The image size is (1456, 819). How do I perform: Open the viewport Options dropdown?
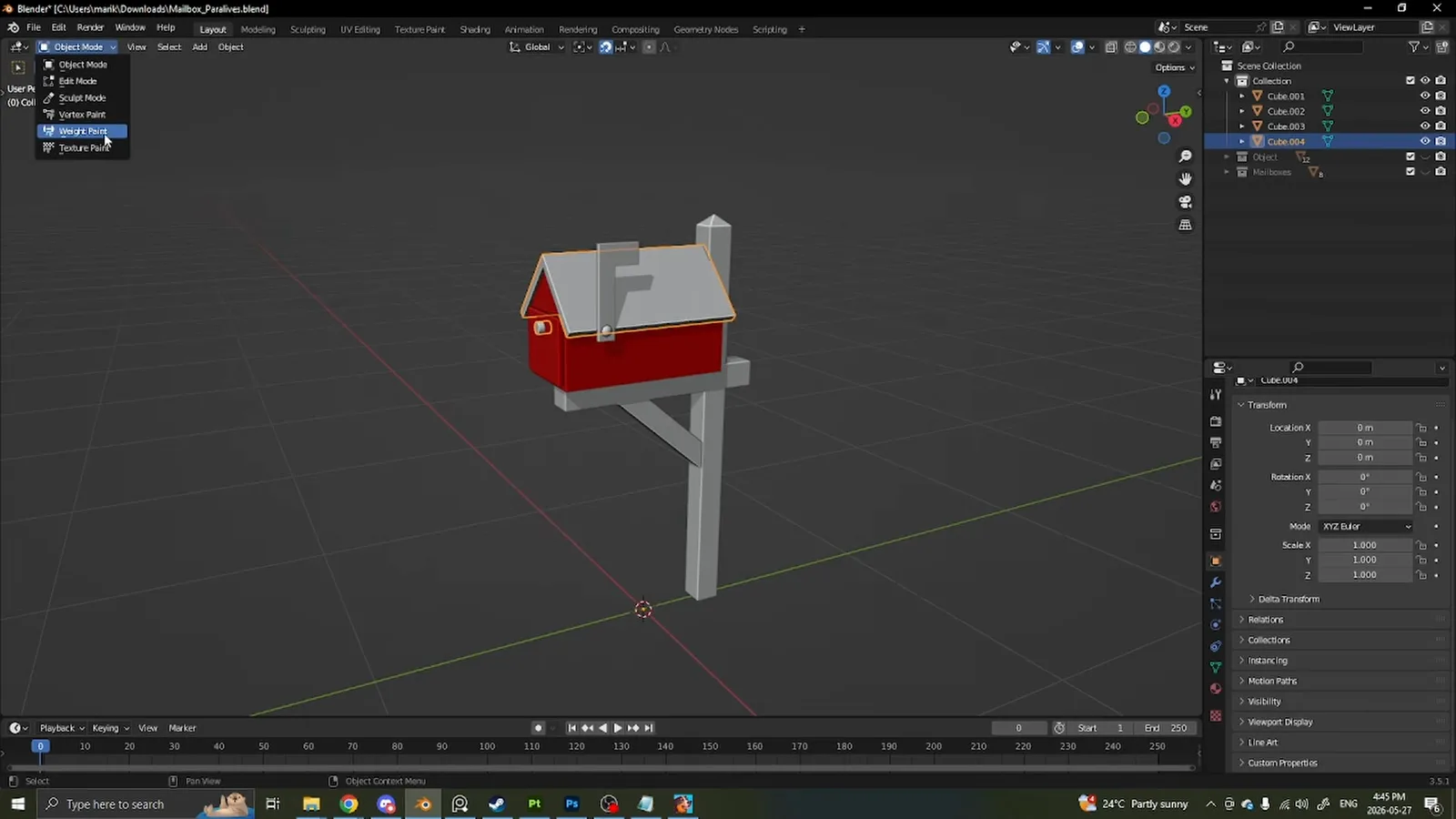click(x=1175, y=67)
